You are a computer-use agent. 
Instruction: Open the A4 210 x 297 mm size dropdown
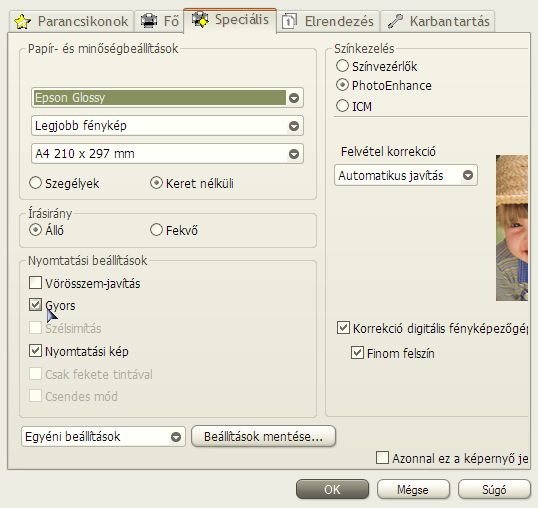[x=167, y=154]
